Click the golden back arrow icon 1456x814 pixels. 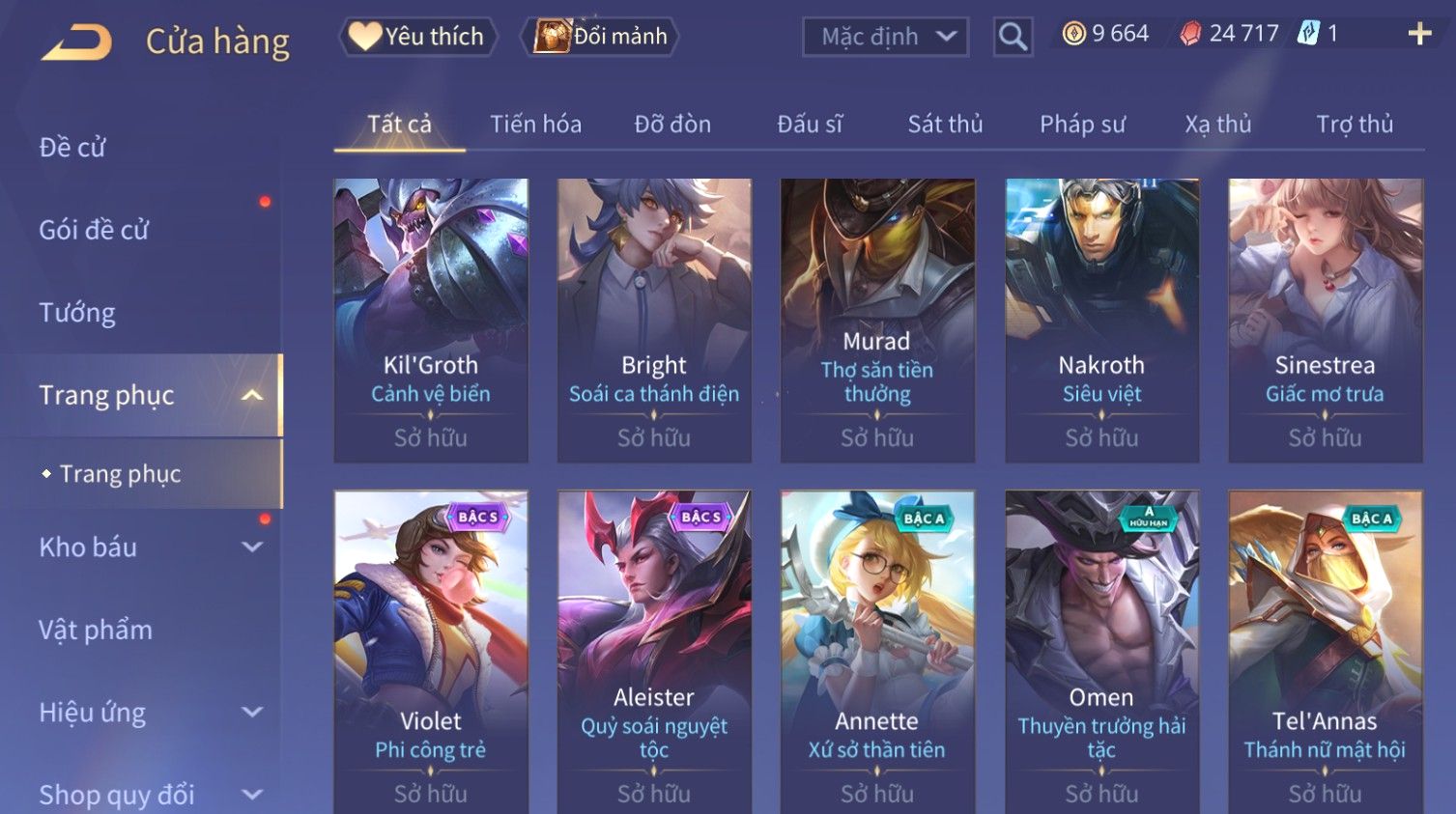pos(77,42)
